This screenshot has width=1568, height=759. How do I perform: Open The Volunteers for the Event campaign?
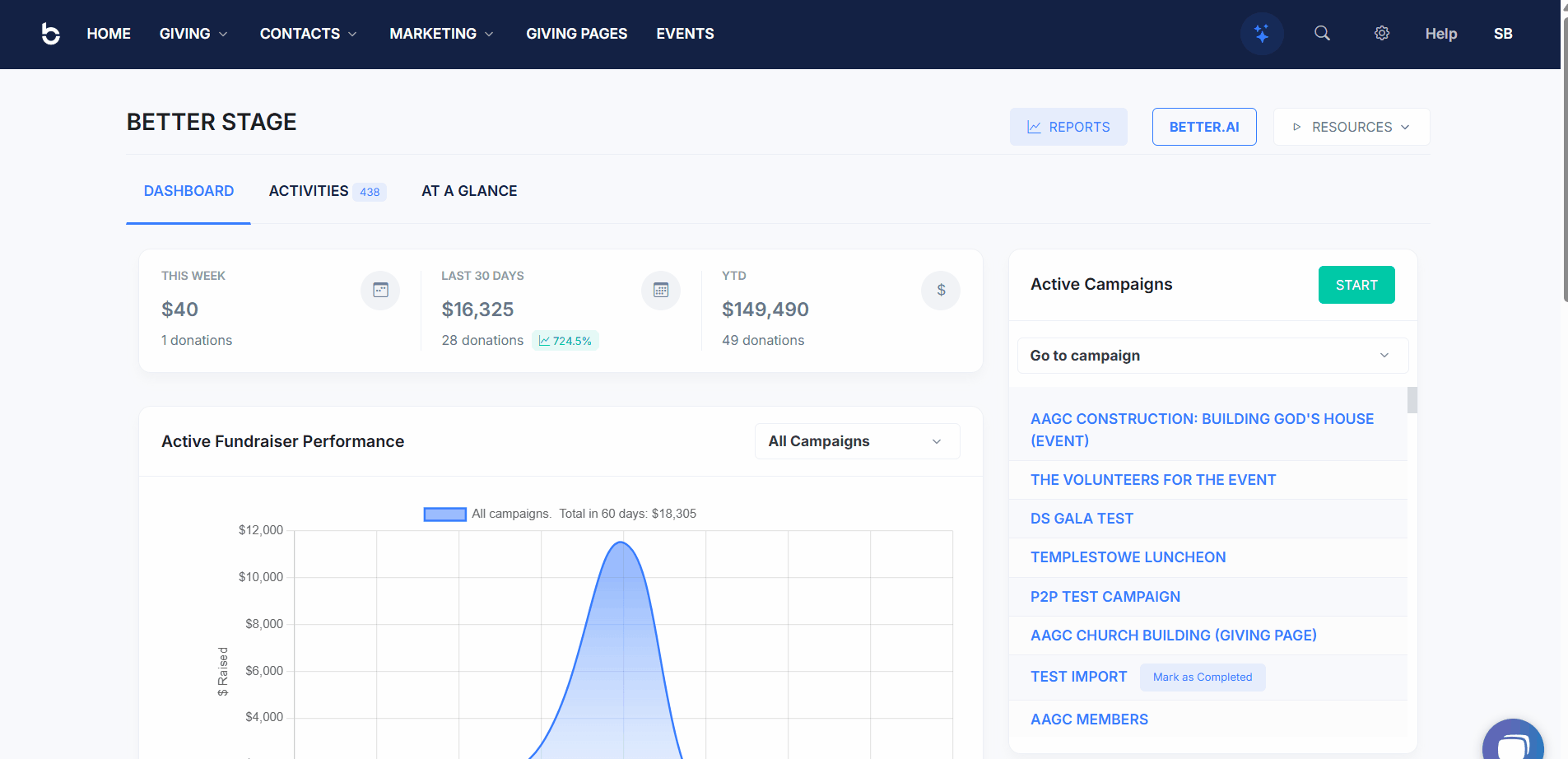[x=1153, y=480]
